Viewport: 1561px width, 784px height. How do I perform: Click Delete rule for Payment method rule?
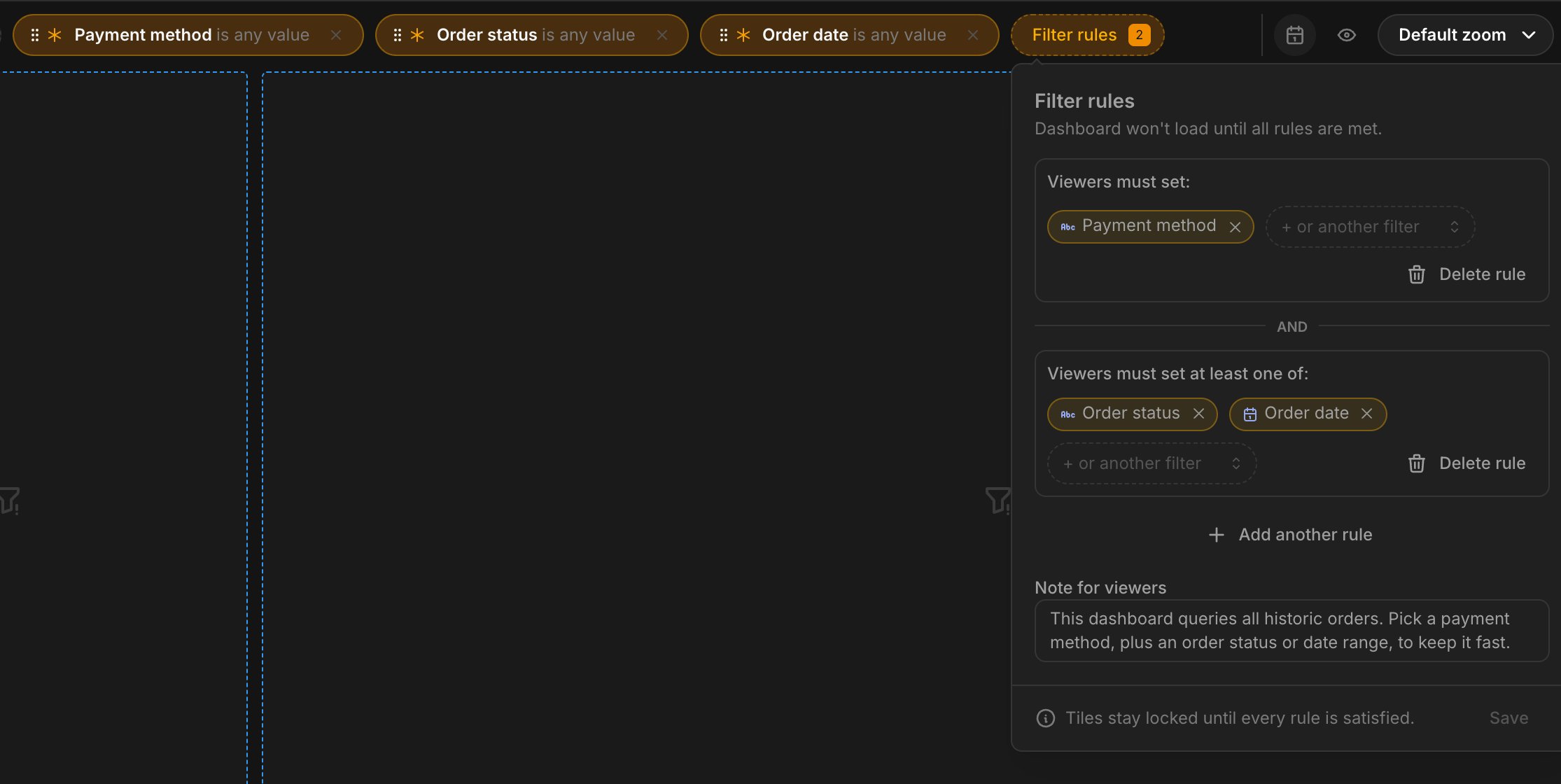point(1466,274)
